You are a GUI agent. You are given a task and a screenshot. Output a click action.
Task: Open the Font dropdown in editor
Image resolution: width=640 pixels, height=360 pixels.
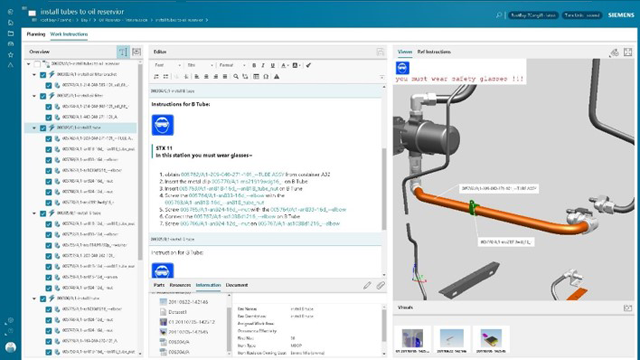coord(167,65)
